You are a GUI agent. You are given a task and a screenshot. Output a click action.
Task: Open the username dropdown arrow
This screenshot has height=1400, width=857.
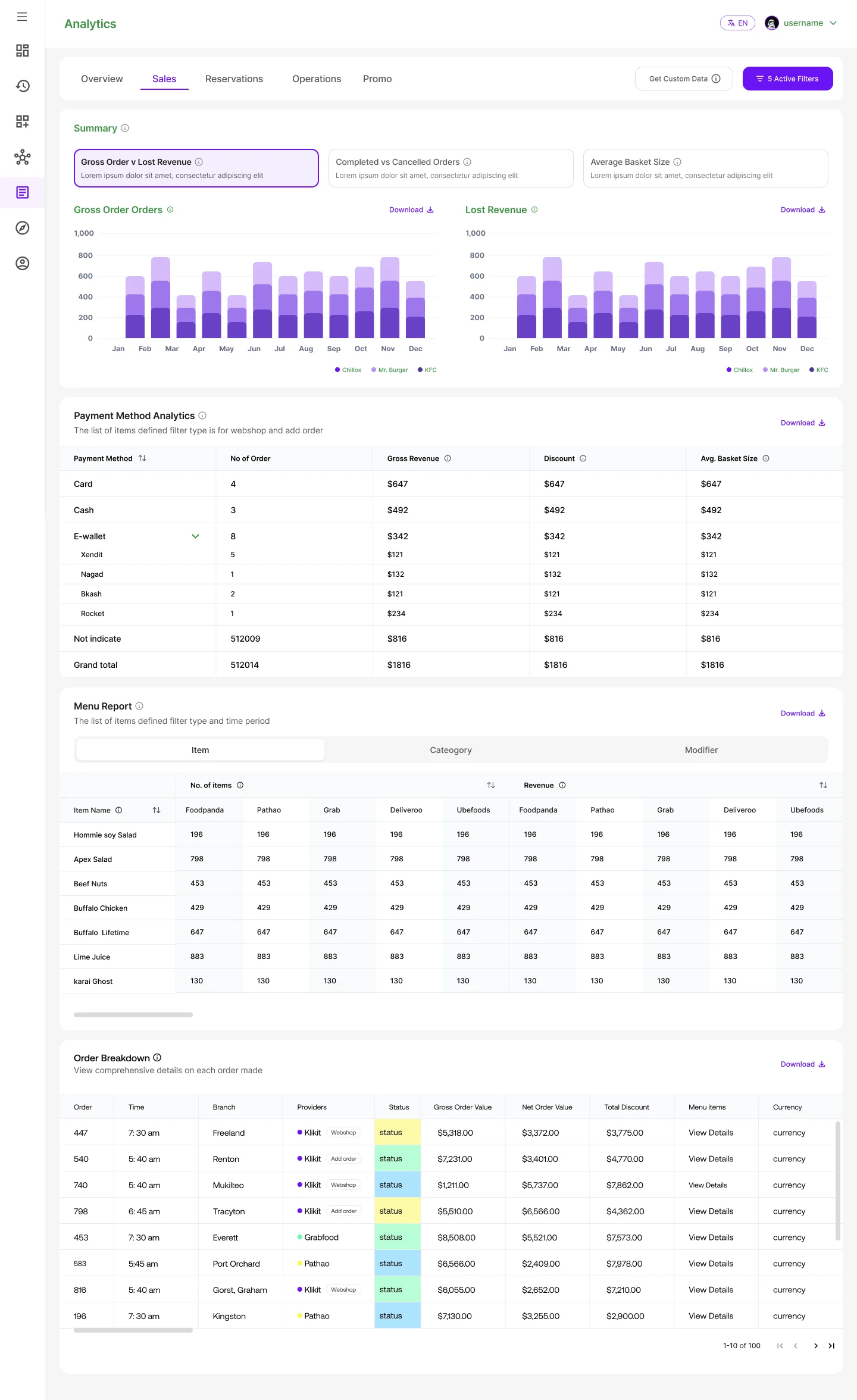pos(833,23)
